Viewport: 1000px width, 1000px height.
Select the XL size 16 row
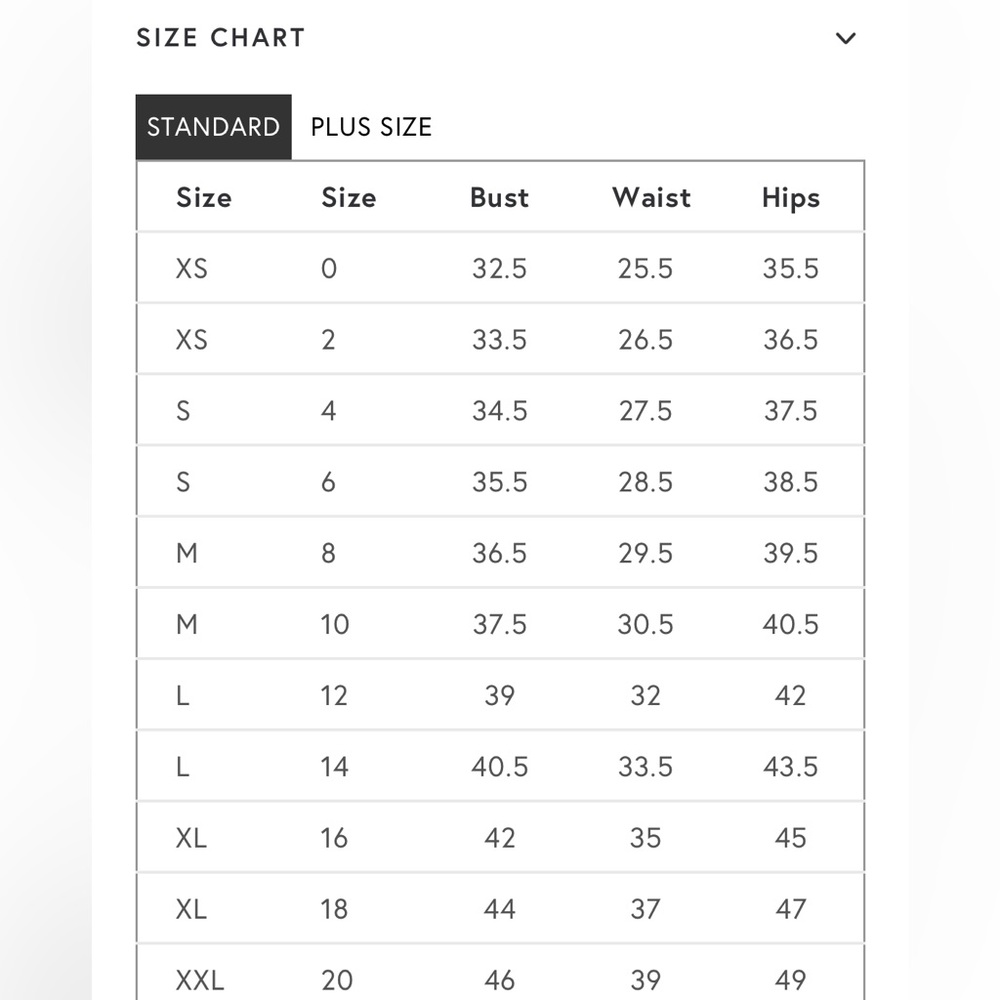point(501,837)
